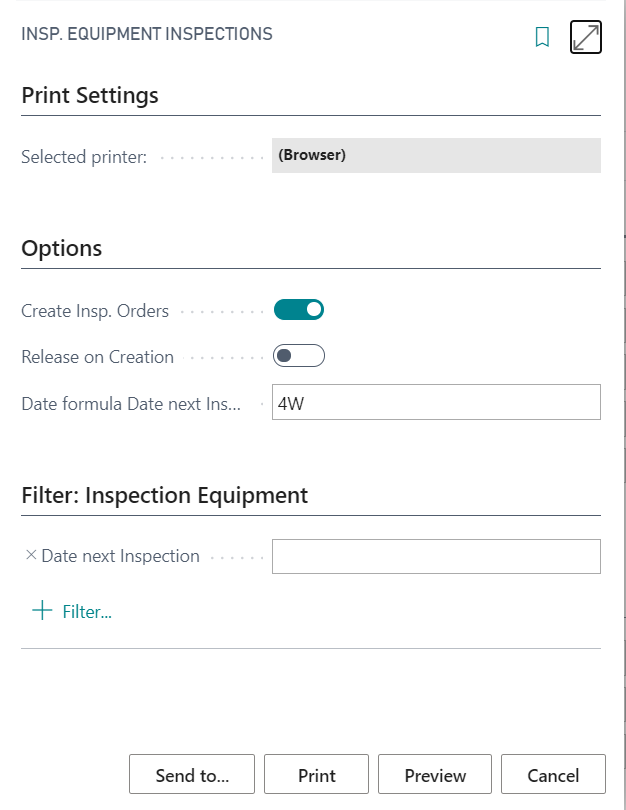Select the Date next Inspection filter label
The height and width of the screenshot is (810, 626).
pyautogui.click(x=120, y=556)
